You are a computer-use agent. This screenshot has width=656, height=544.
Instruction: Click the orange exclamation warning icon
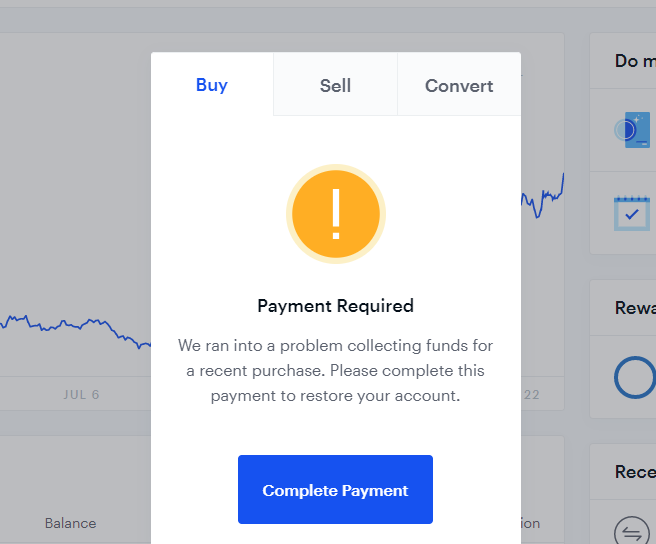pos(336,214)
